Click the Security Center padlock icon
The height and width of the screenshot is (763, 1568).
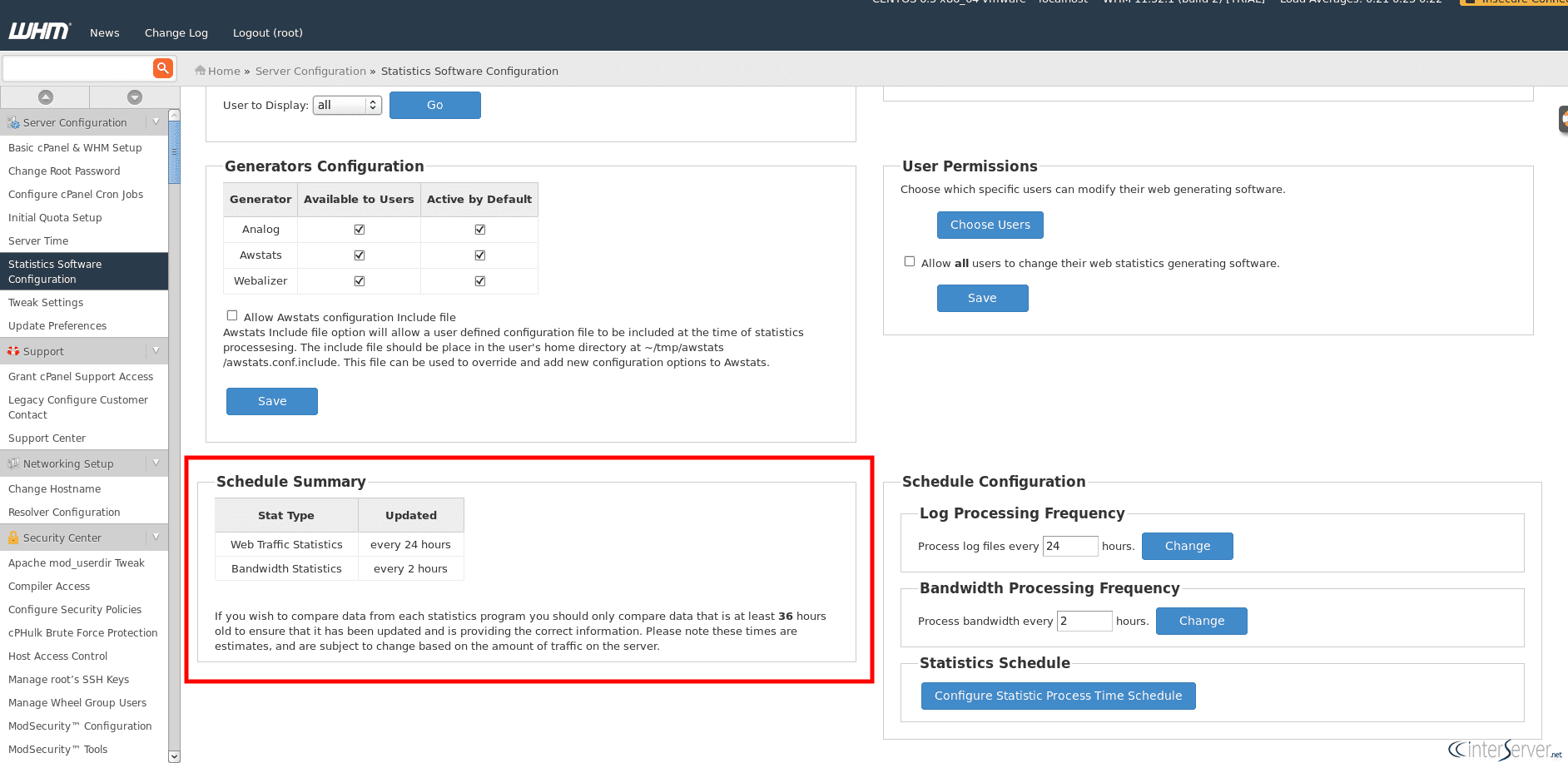(13, 538)
